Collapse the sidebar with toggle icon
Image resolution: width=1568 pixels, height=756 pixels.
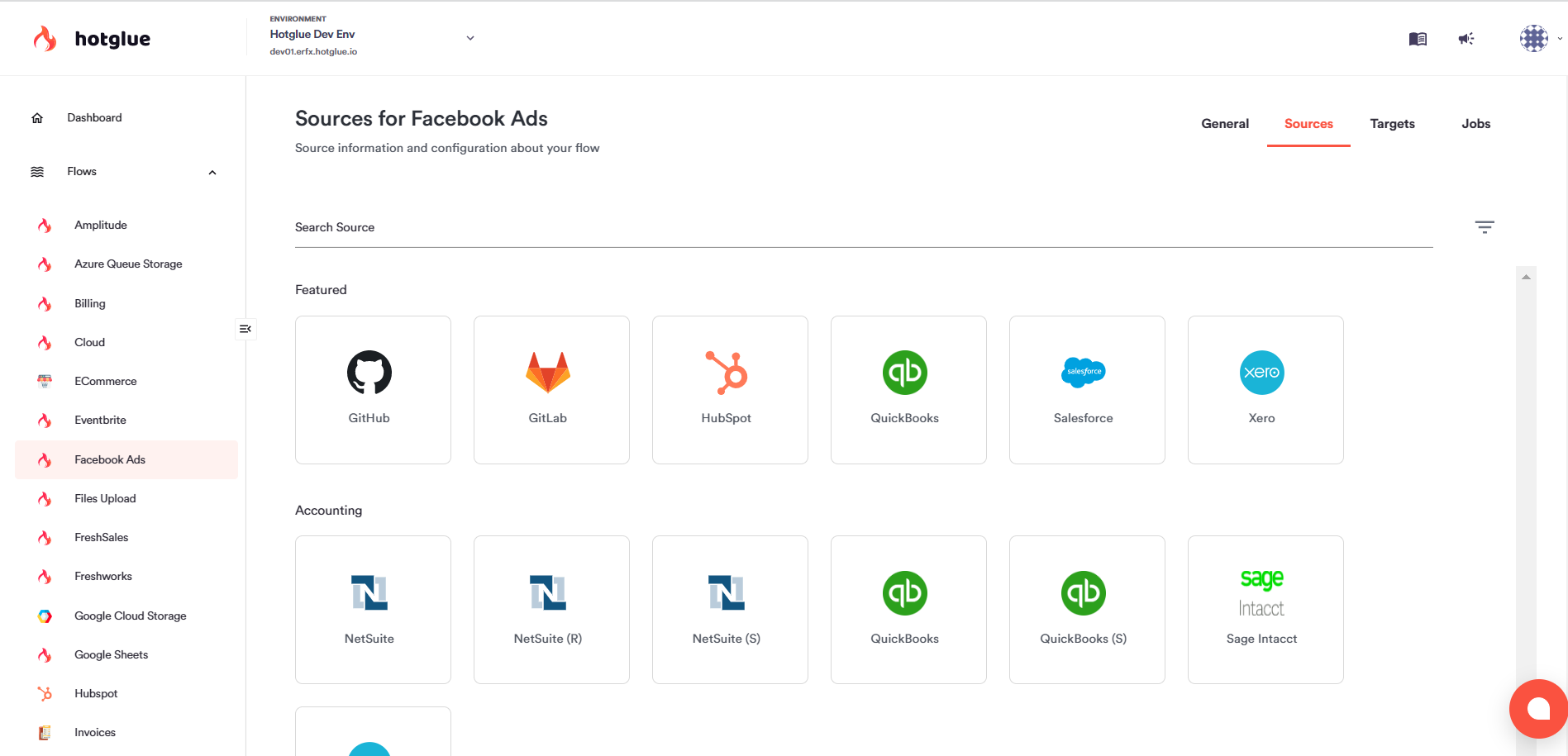[x=245, y=329]
